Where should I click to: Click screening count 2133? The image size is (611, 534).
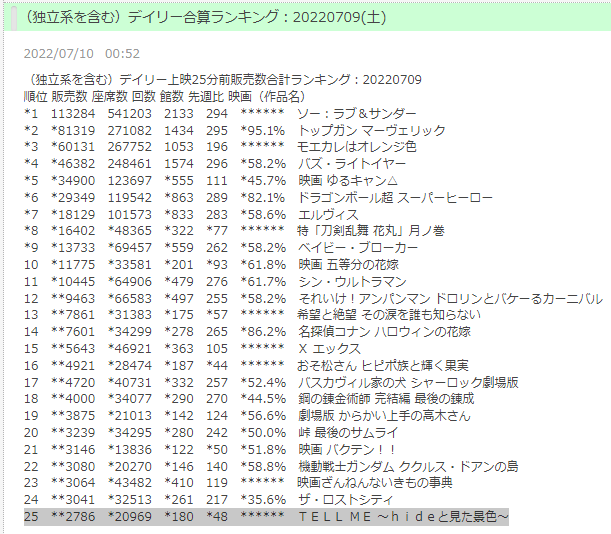178,113
